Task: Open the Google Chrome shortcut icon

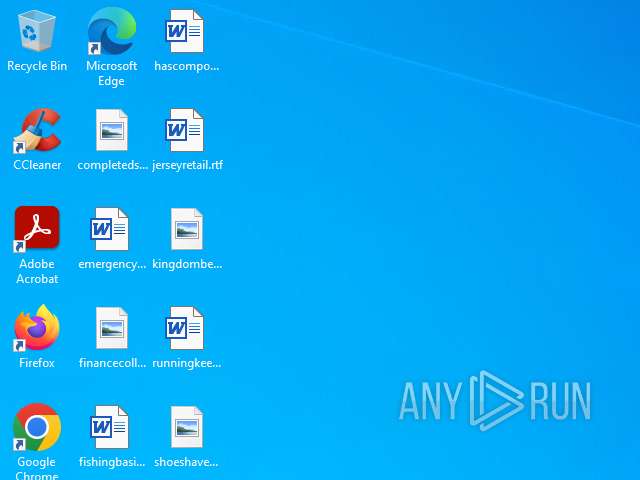Action: [x=37, y=427]
